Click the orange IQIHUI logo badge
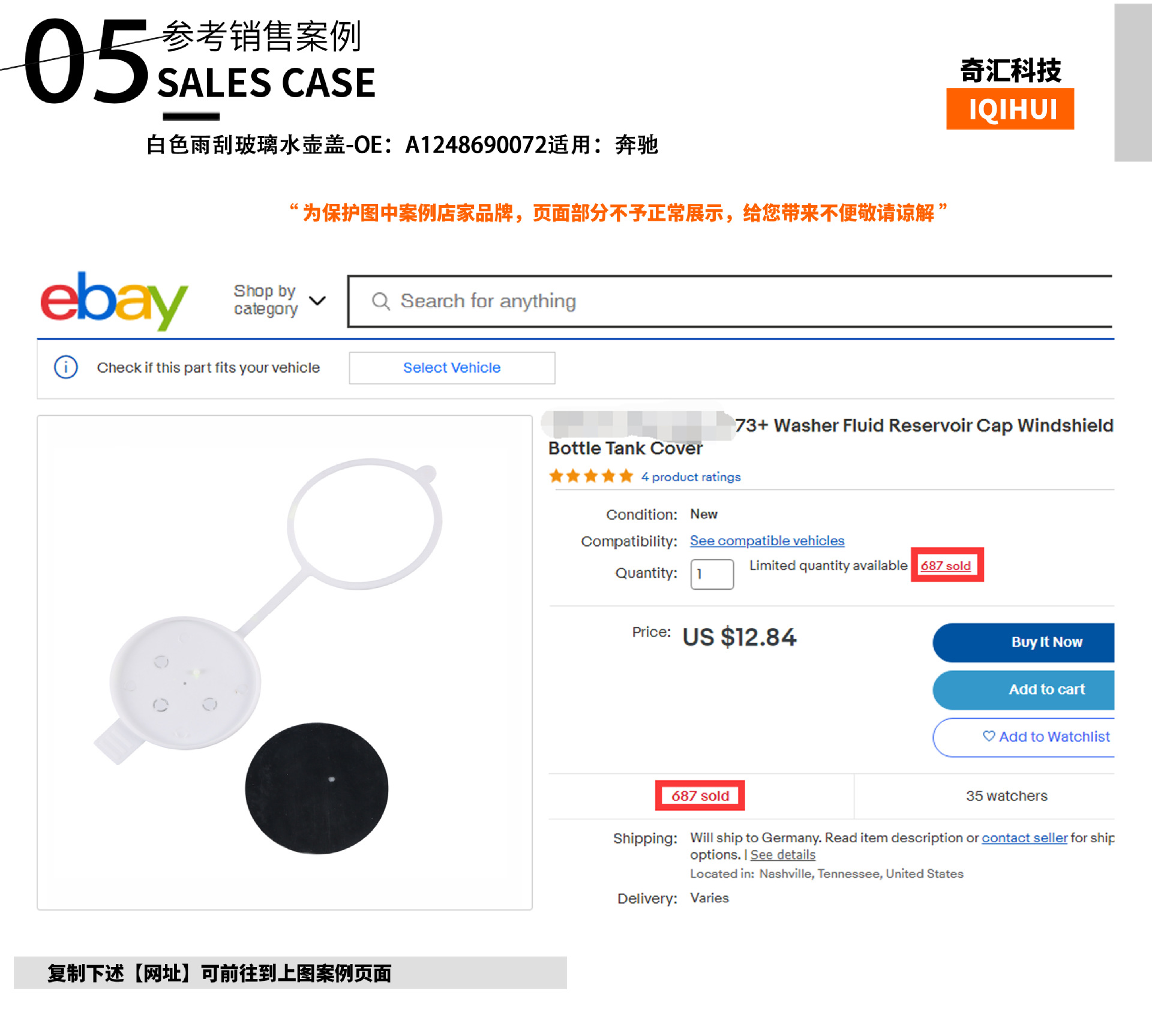 [x=1010, y=109]
